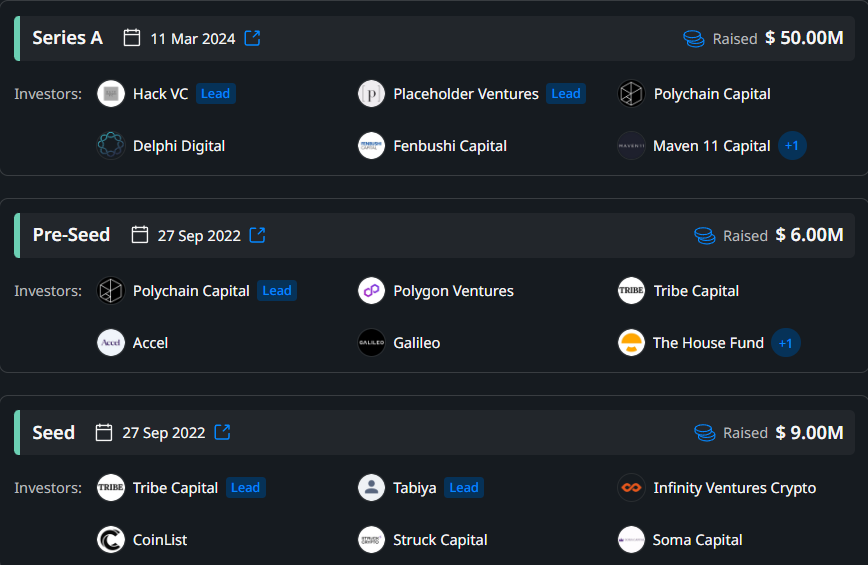Open the Fenbushi Capital investor link
Viewport: 868px width, 565px height.
[450, 146]
